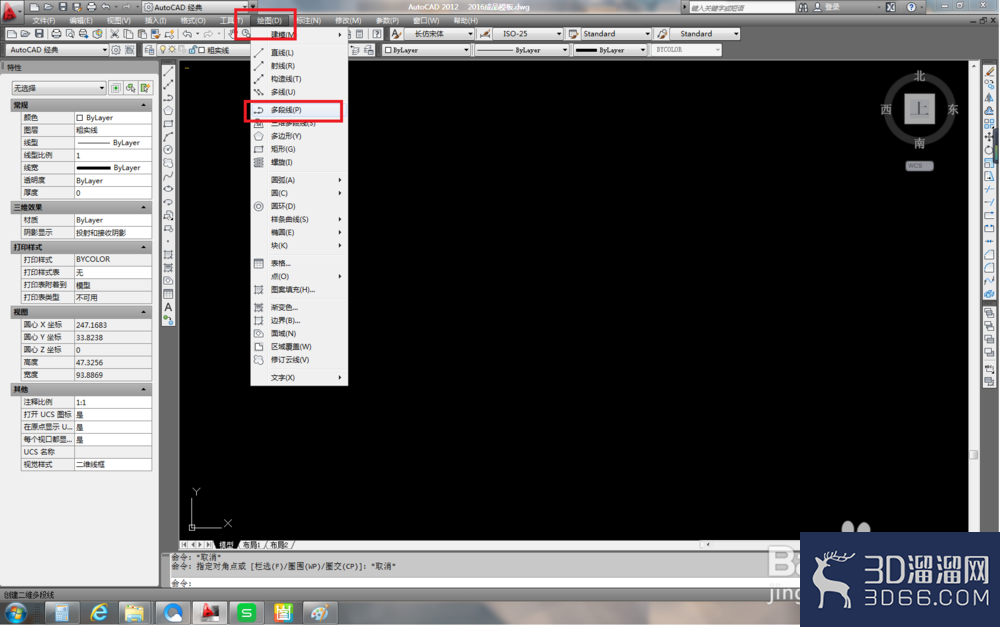The height and width of the screenshot is (627, 1000).
Task: Collapse the 其他 section in properties panel
Action: (x=143, y=389)
